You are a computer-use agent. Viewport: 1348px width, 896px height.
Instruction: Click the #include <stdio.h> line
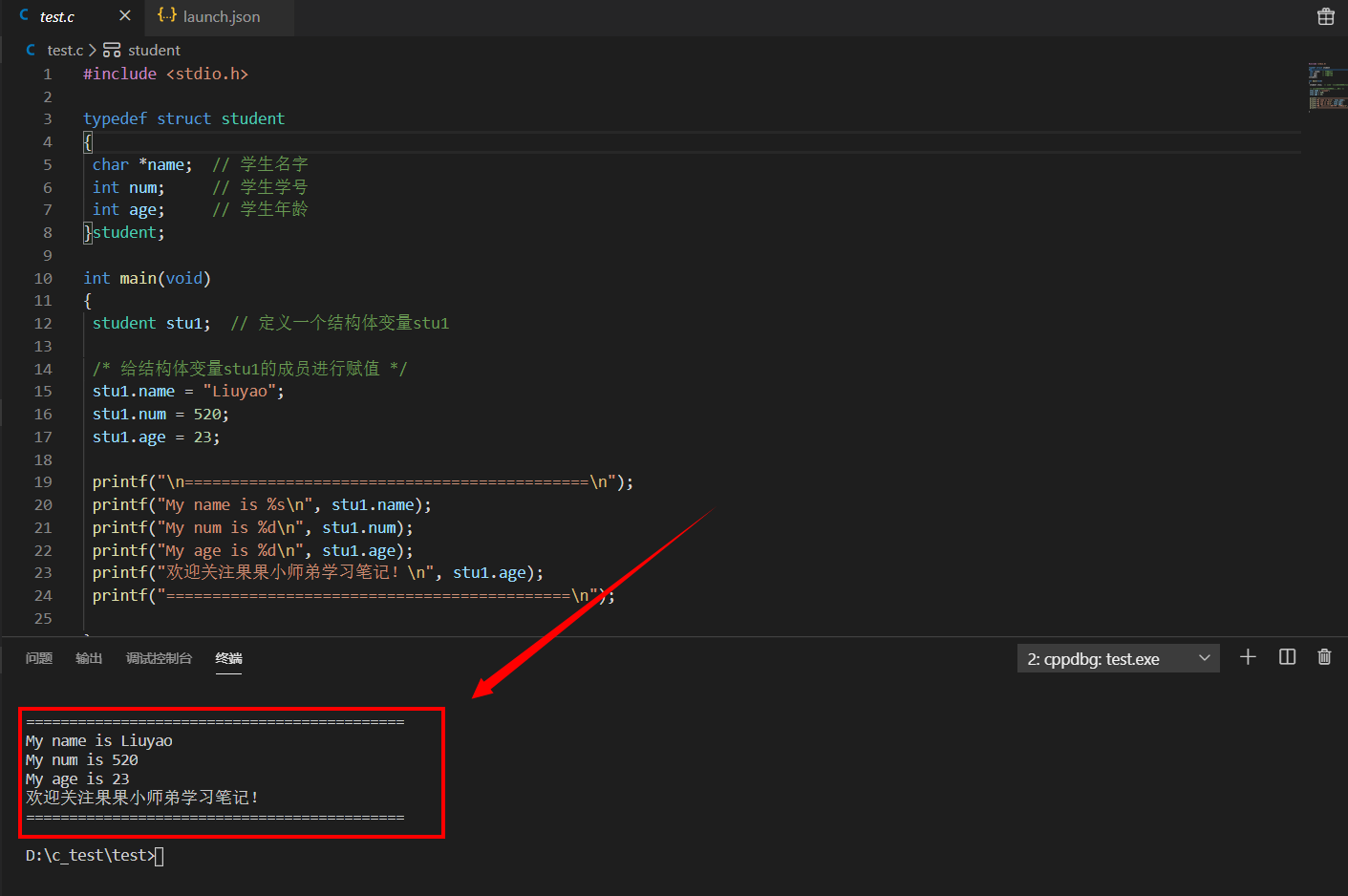pos(165,74)
